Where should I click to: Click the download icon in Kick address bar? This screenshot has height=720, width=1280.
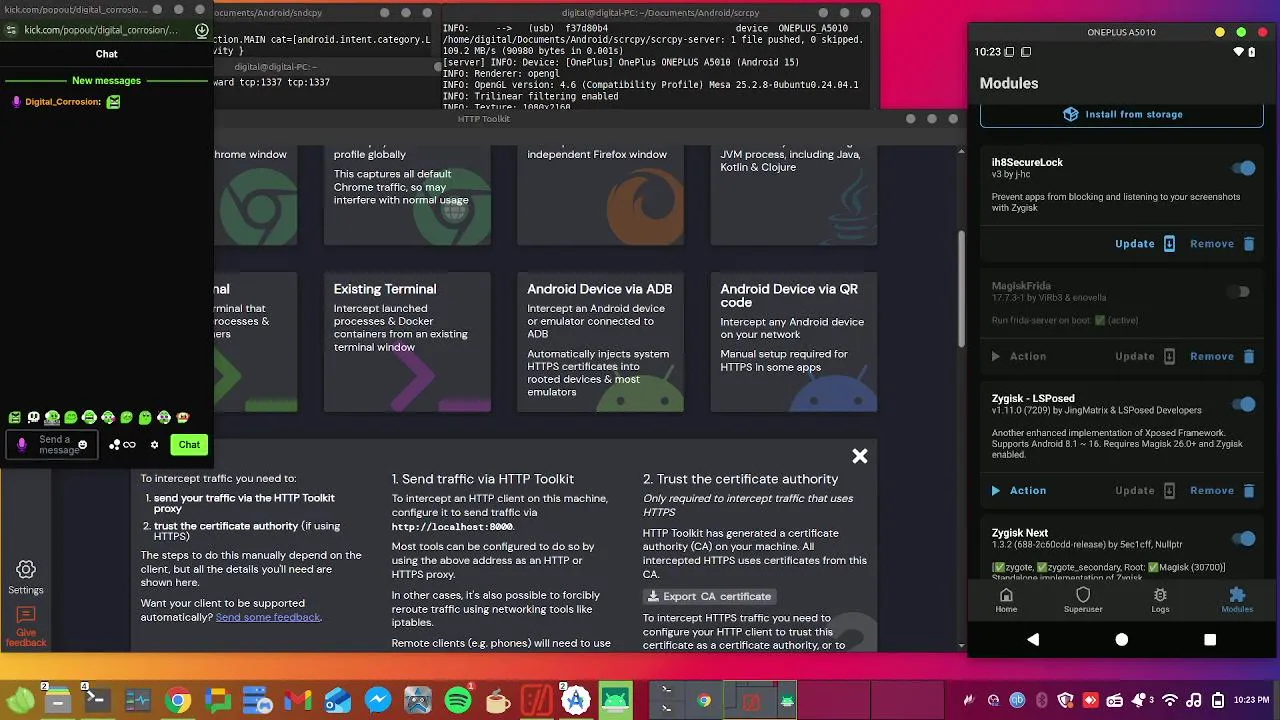201,30
